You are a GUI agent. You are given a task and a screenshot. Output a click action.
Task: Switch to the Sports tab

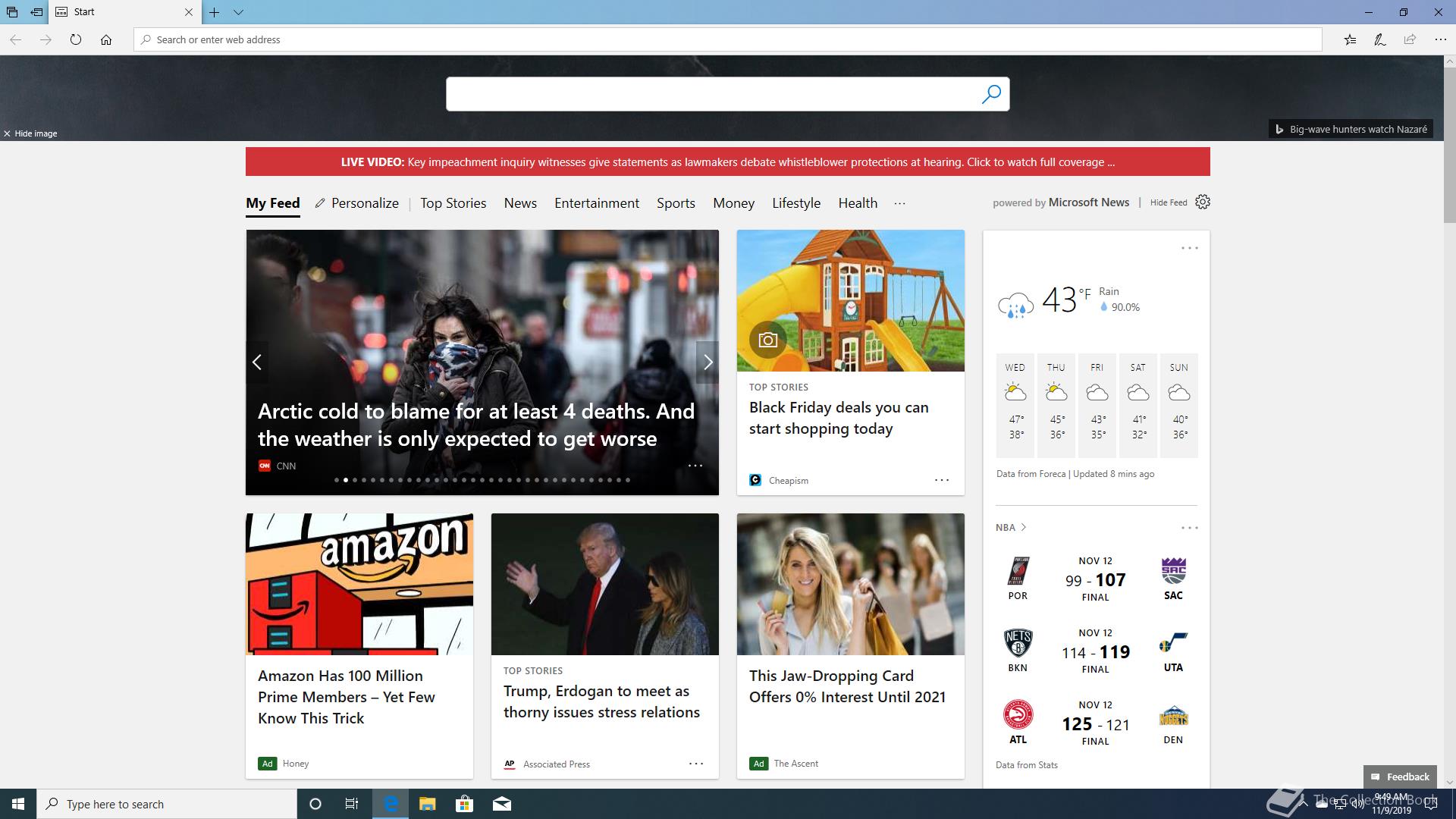pyautogui.click(x=676, y=203)
